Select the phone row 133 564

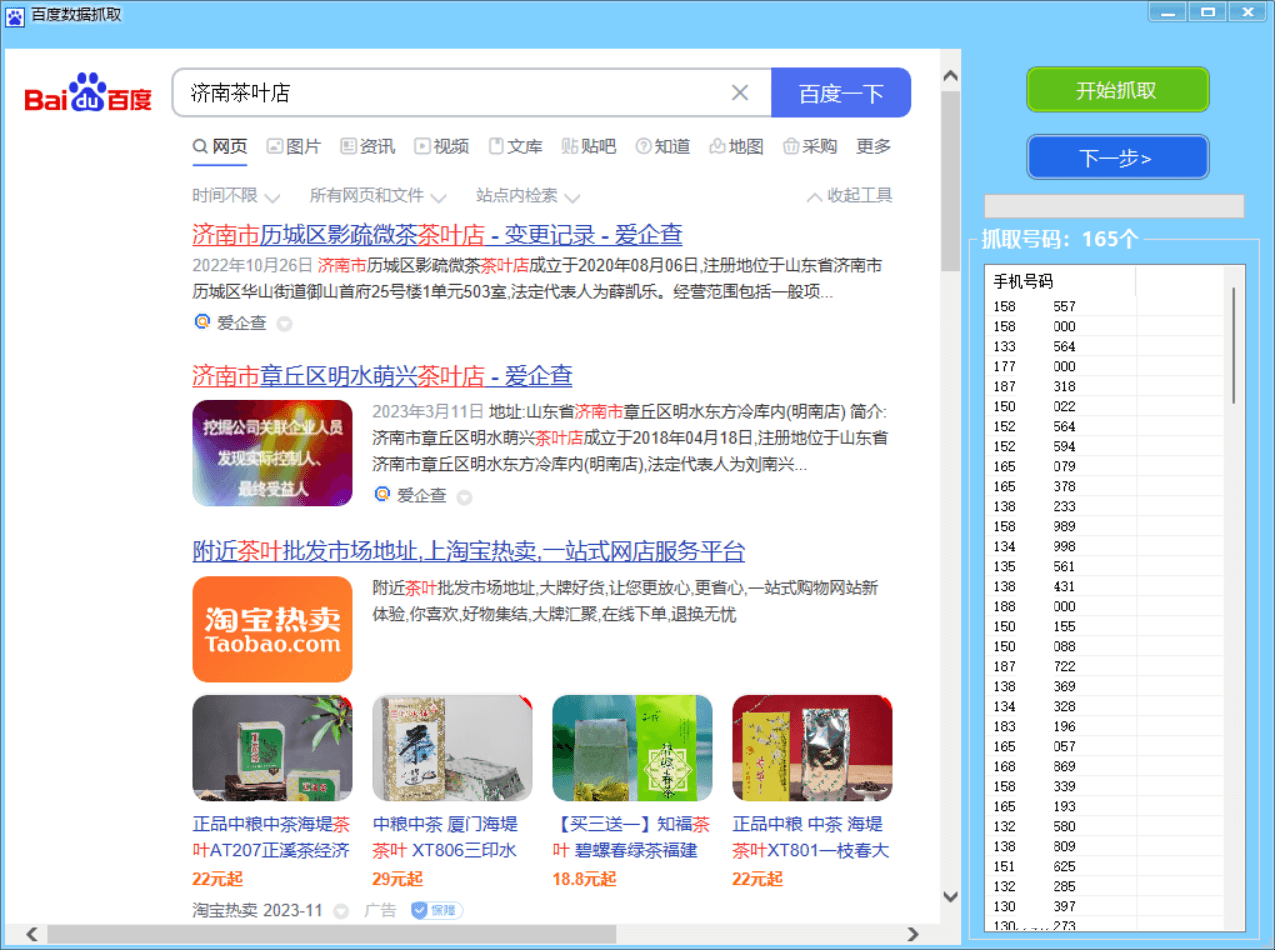[x=1104, y=346]
